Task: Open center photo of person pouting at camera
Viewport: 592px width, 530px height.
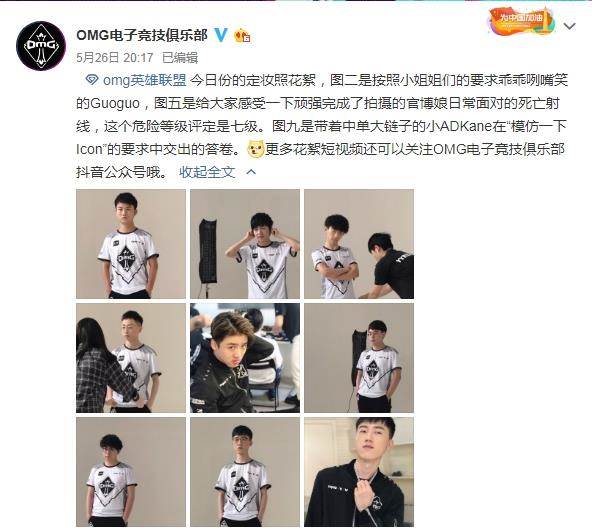Action: (245, 358)
